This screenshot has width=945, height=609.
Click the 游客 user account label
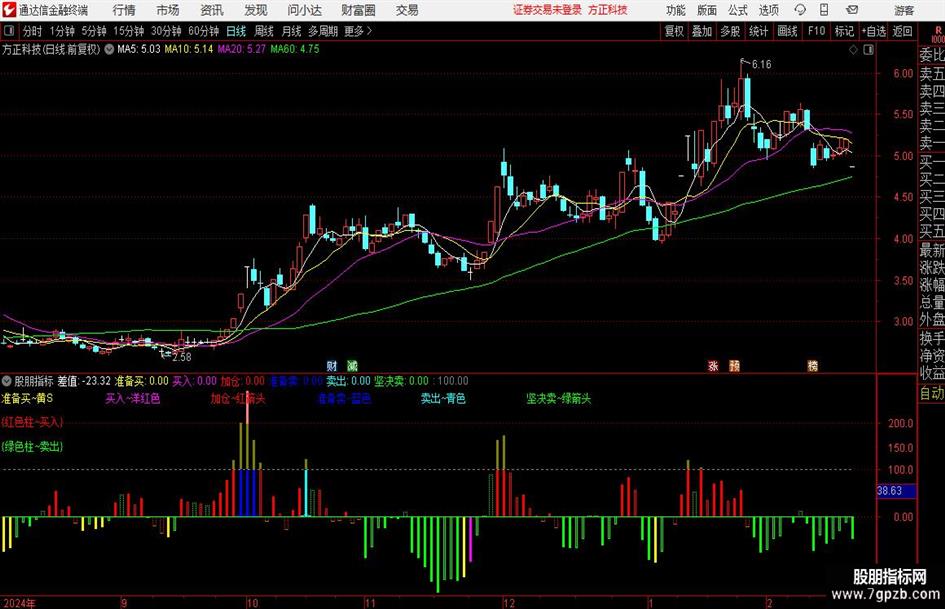(903, 10)
